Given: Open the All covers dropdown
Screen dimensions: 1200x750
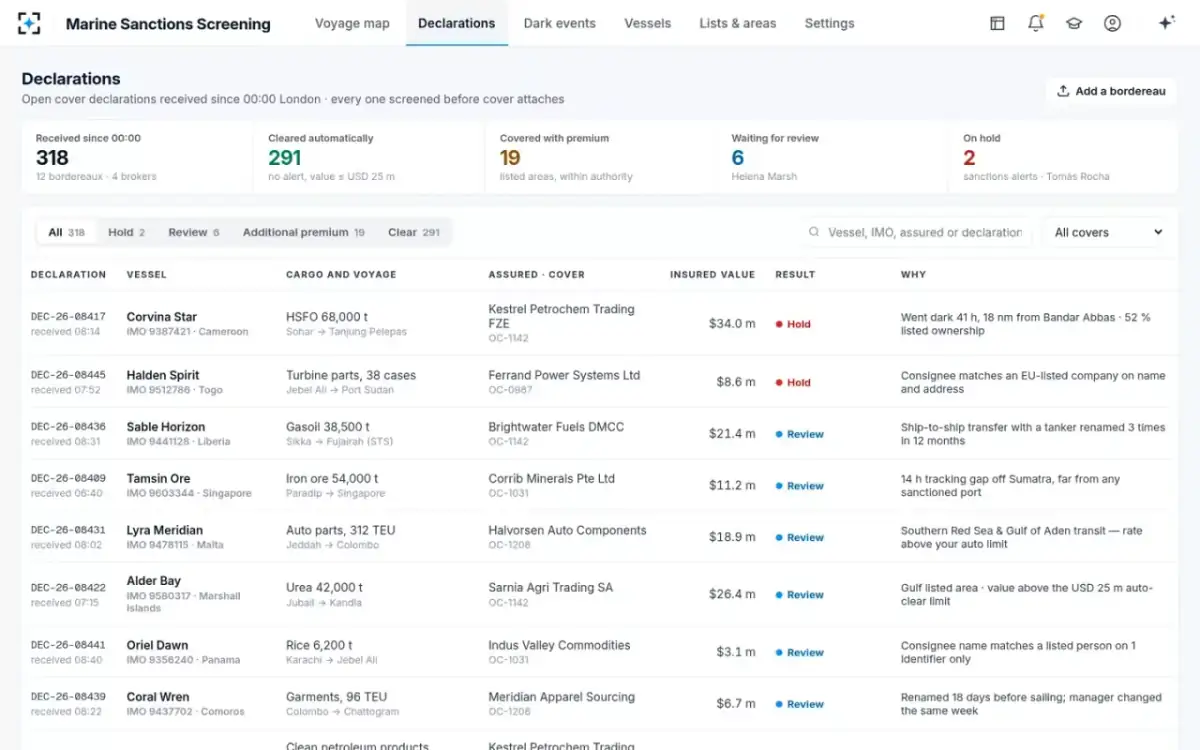Looking at the screenshot, I should (1109, 232).
